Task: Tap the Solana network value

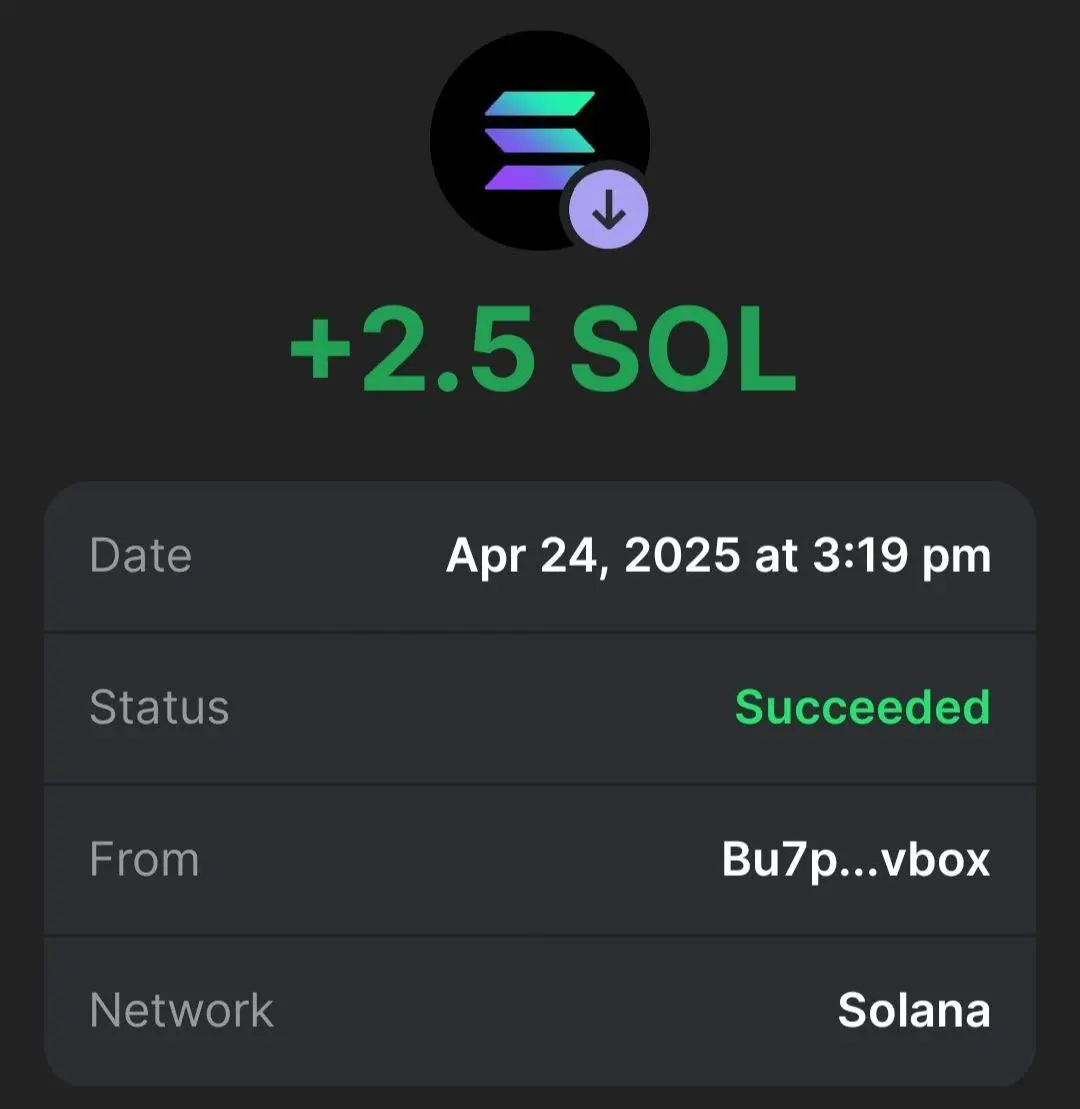Action: (x=914, y=1010)
